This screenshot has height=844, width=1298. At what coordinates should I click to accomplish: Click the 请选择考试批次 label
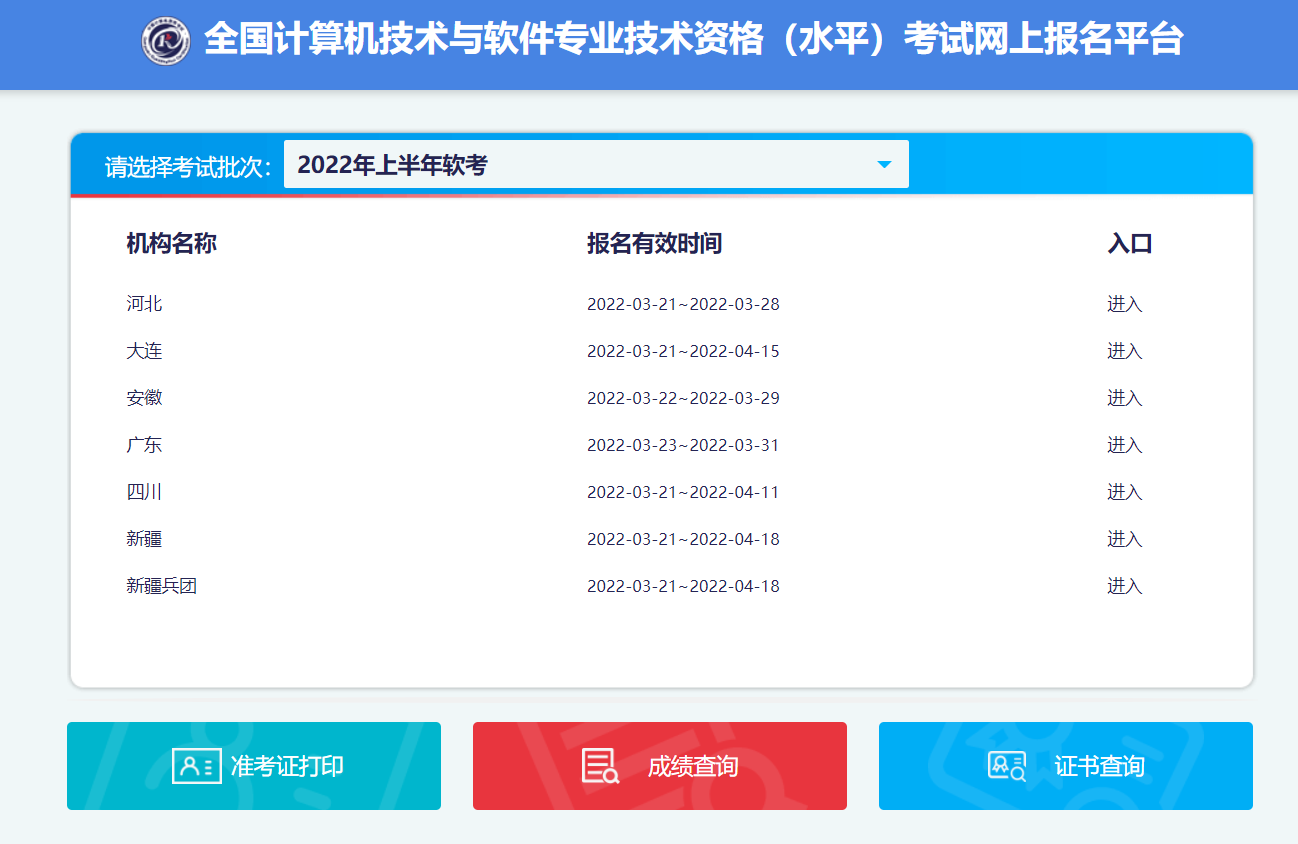coord(188,166)
